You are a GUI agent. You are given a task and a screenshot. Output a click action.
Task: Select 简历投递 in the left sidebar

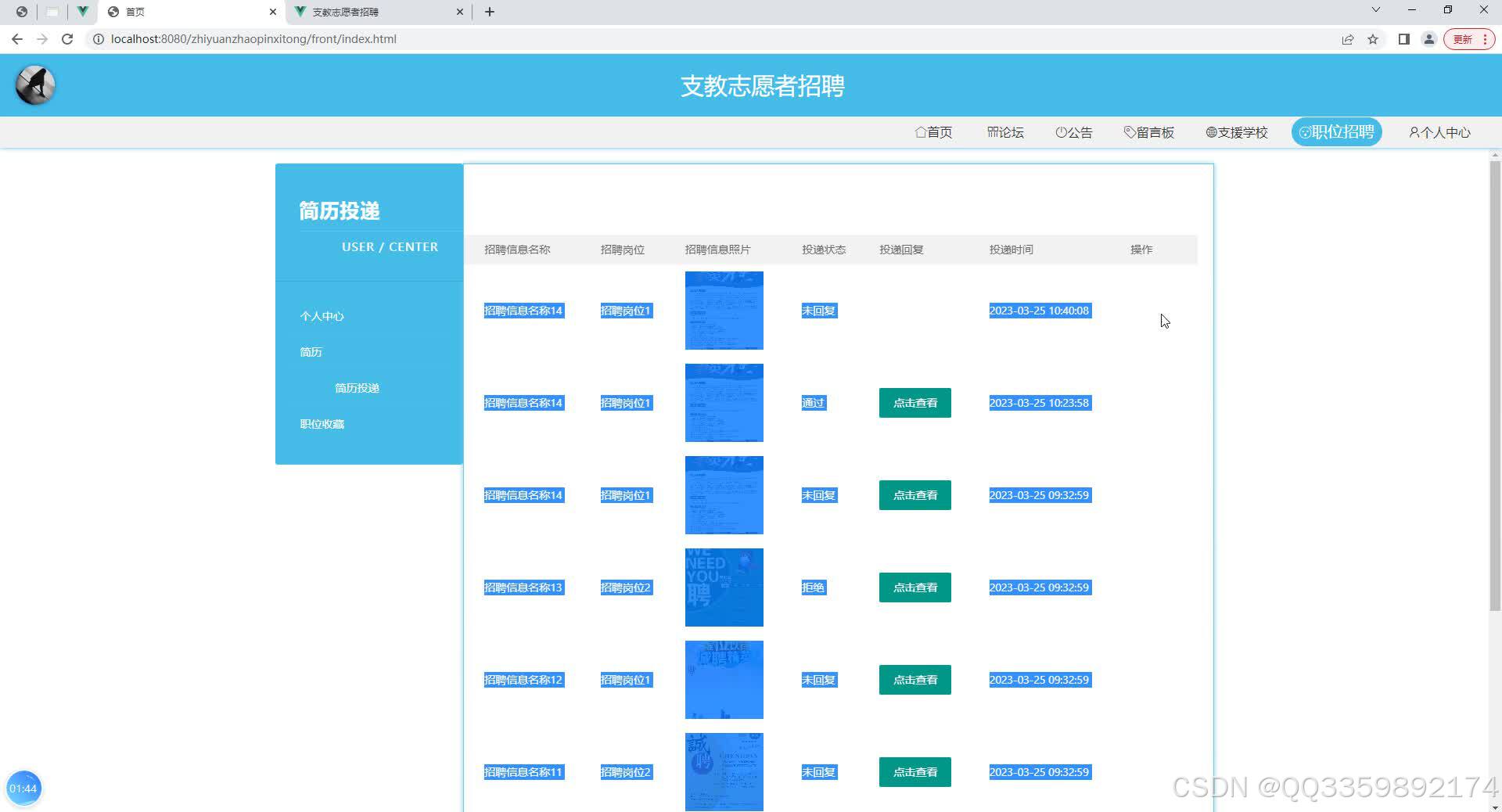[x=357, y=388]
